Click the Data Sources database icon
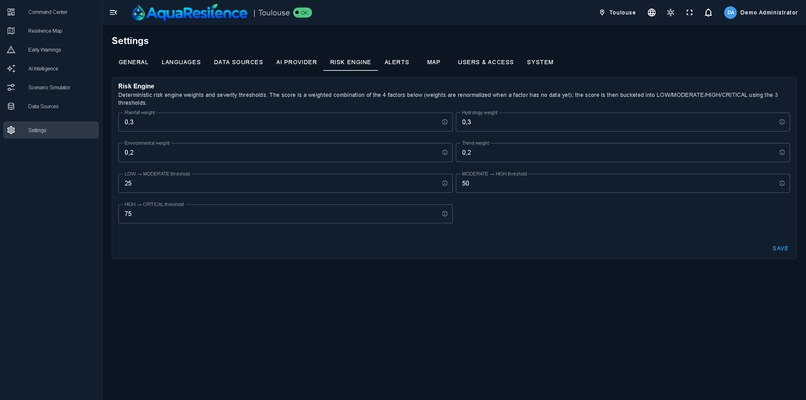 click(11, 106)
